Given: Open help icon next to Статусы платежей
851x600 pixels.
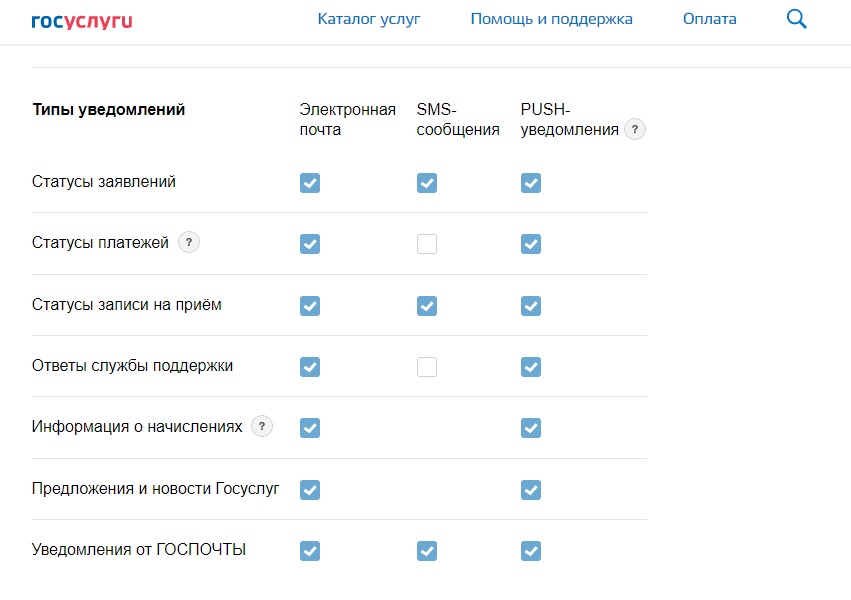Looking at the screenshot, I should [189, 242].
